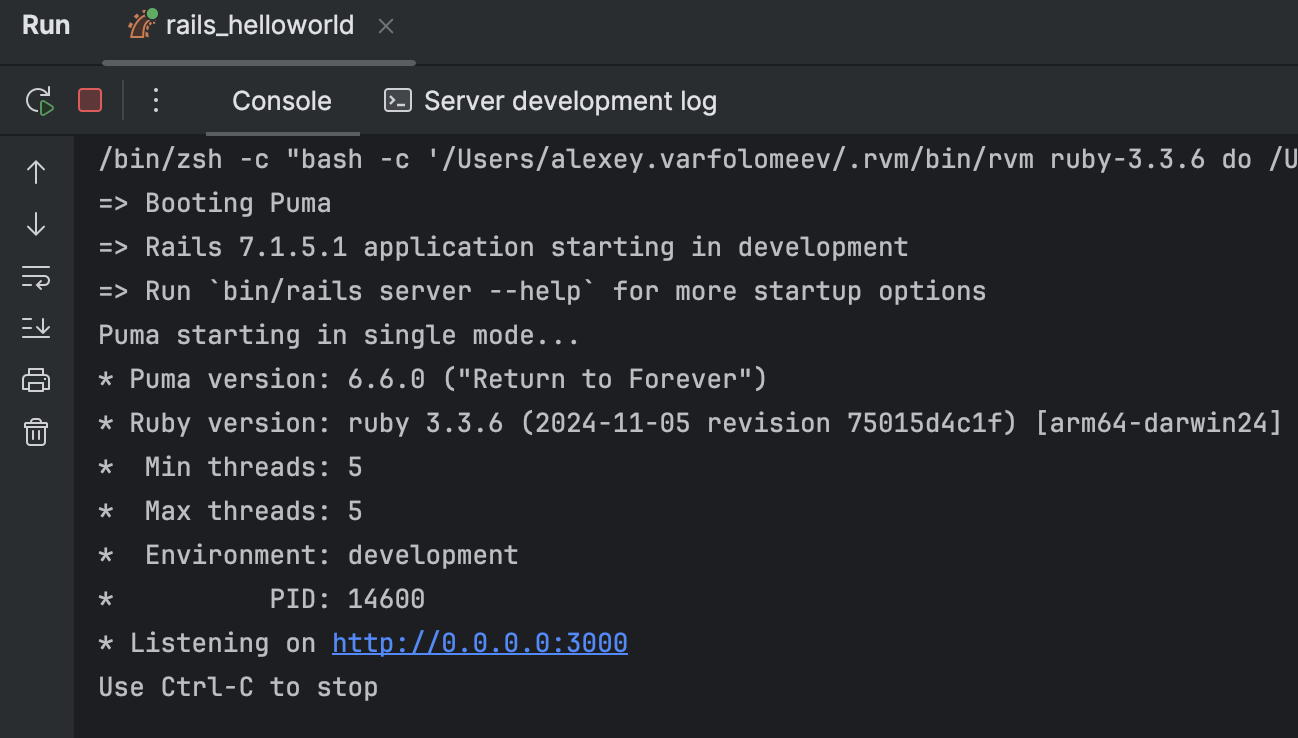The height and width of the screenshot is (738, 1298).
Task: Click the Rails icon on rails_helloworld tab
Action: click(140, 25)
